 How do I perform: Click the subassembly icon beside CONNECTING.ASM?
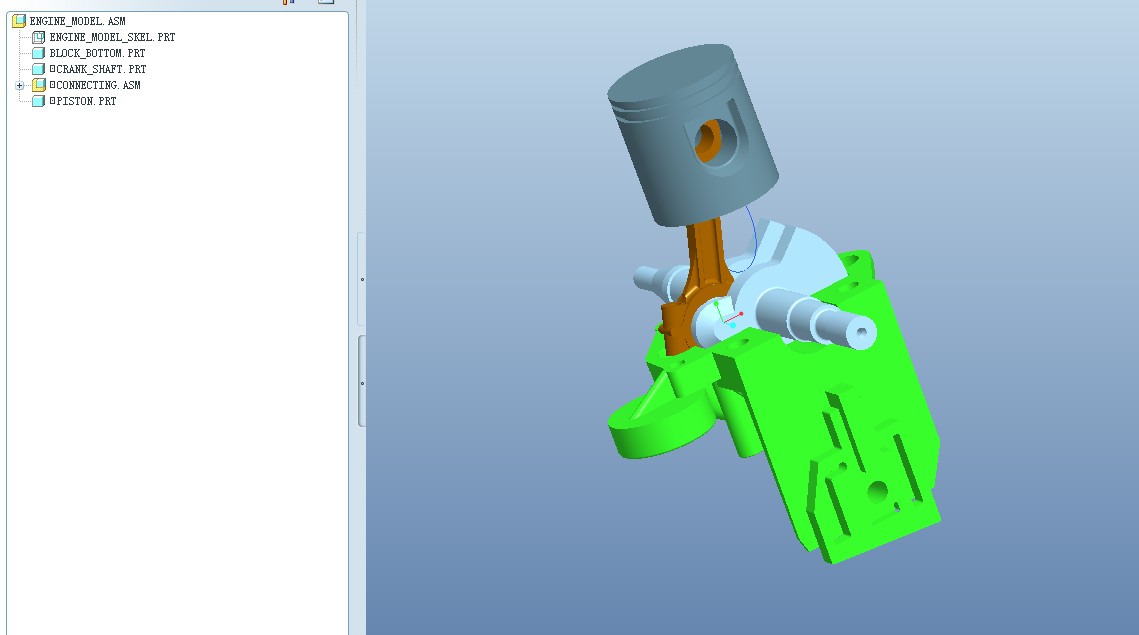point(38,85)
